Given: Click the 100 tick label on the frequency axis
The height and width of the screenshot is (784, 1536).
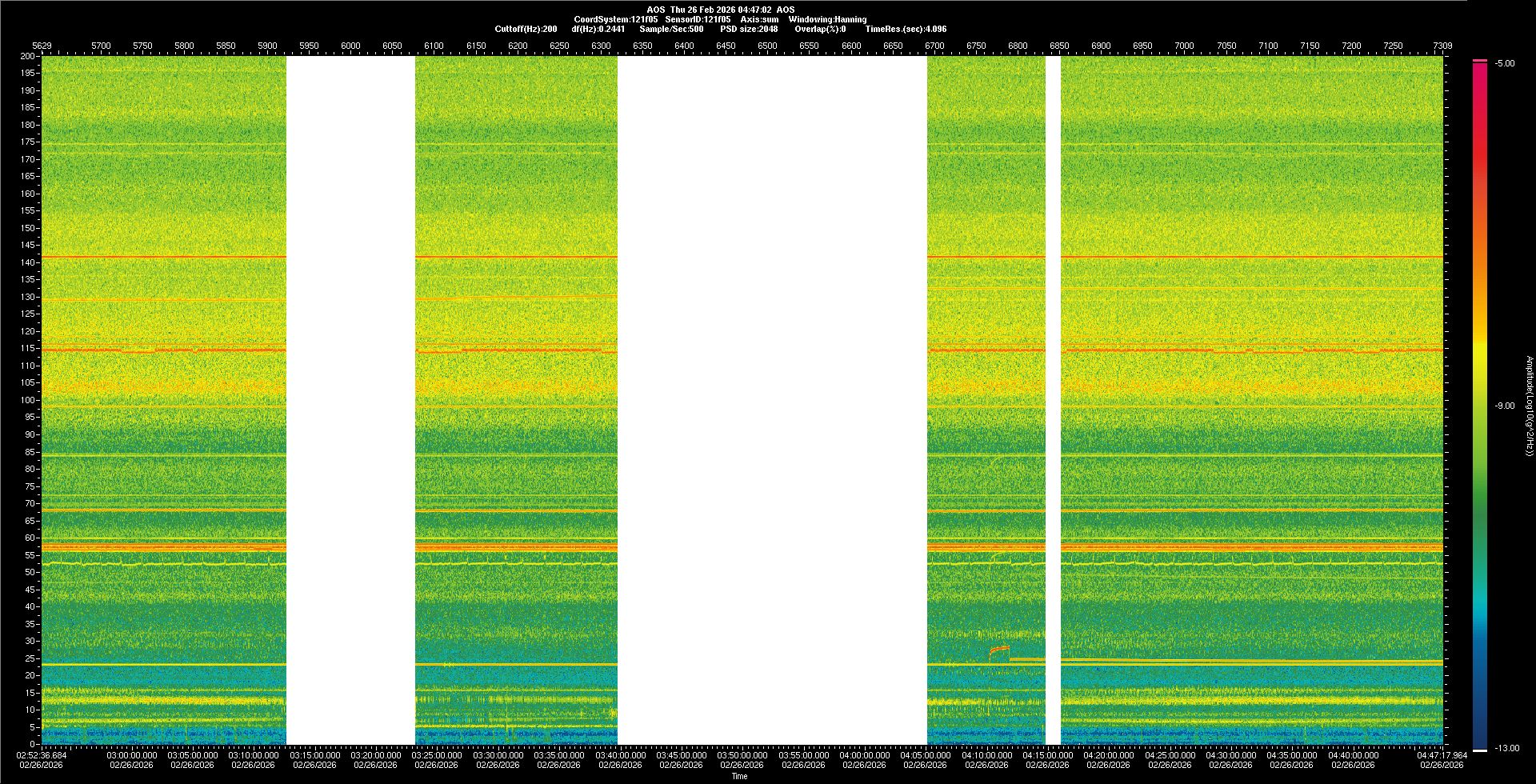Looking at the screenshot, I should point(27,400).
